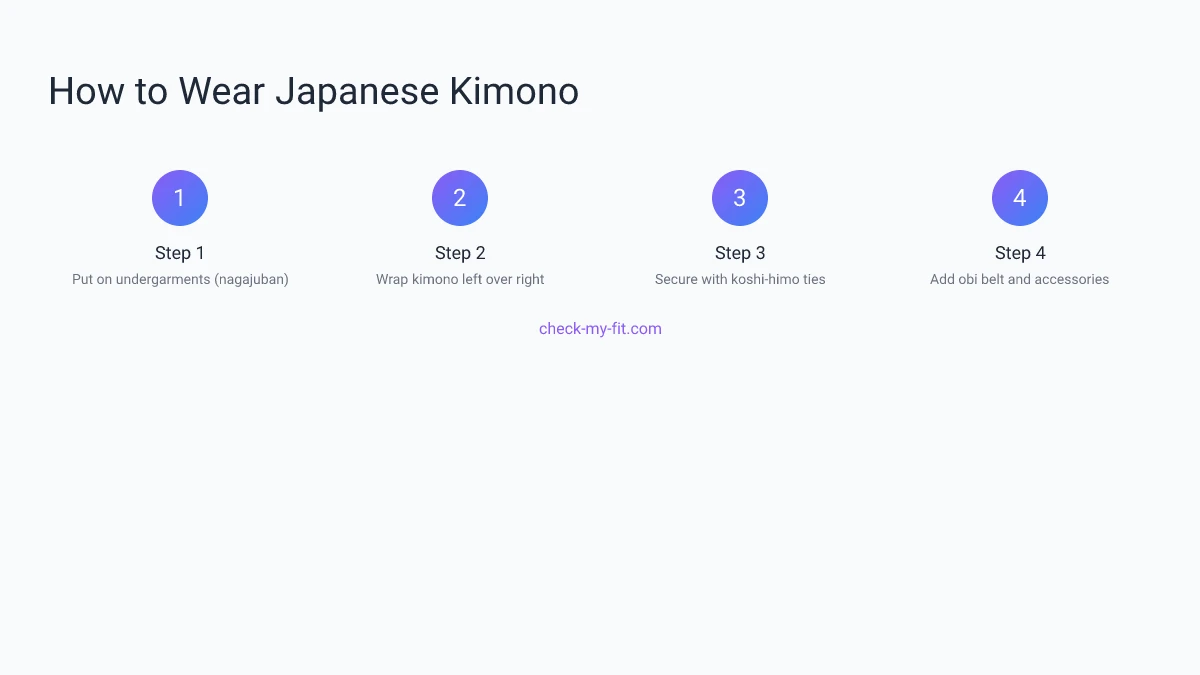This screenshot has height=675, width=1200.
Task: Click the Step 2 label
Action: pos(460,253)
